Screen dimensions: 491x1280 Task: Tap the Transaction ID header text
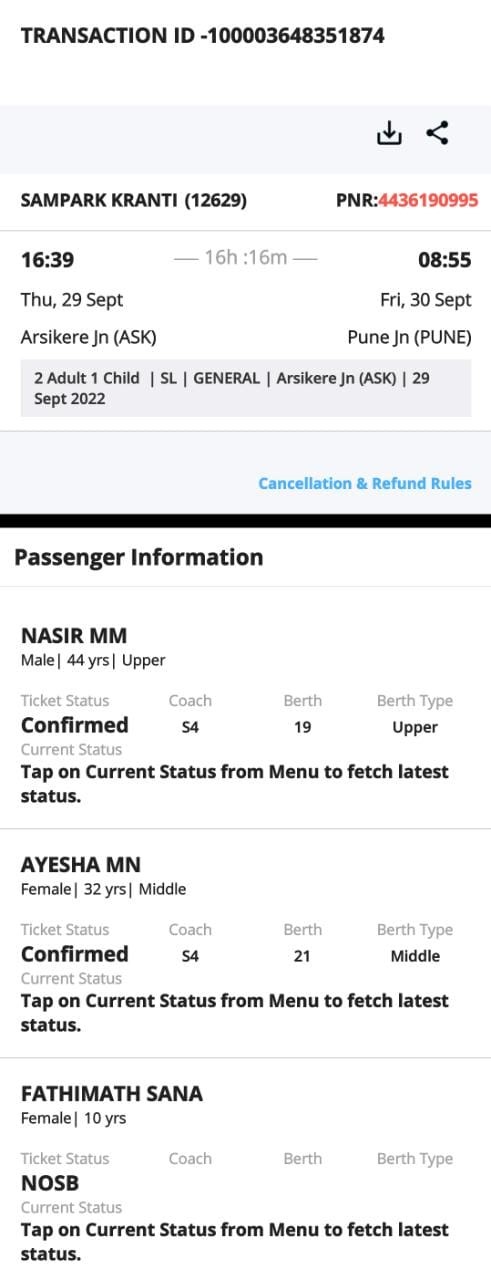(x=203, y=36)
